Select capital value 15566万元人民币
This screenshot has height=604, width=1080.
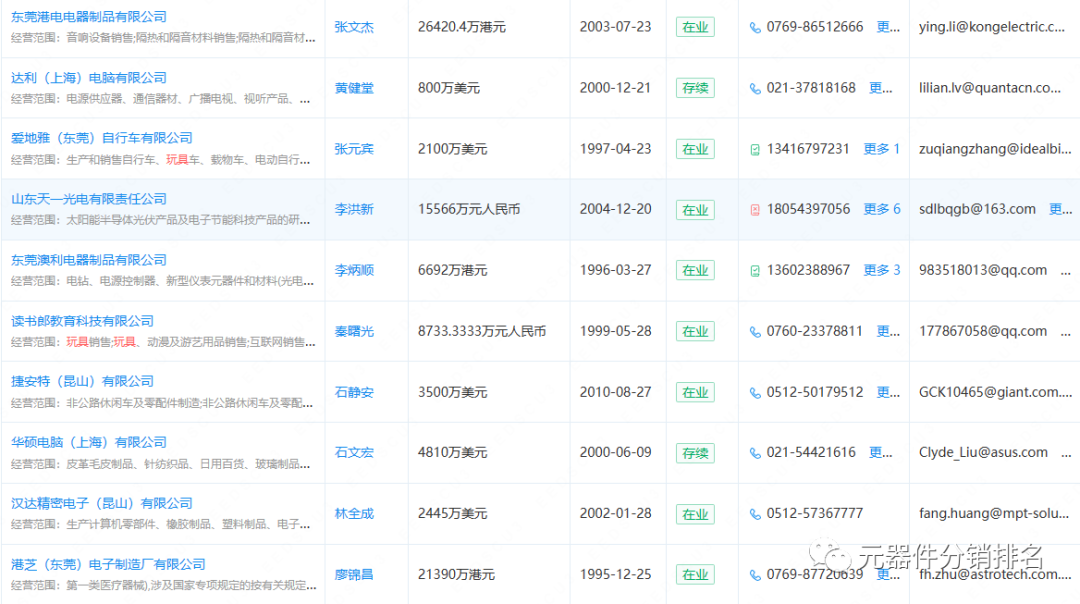click(468, 209)
